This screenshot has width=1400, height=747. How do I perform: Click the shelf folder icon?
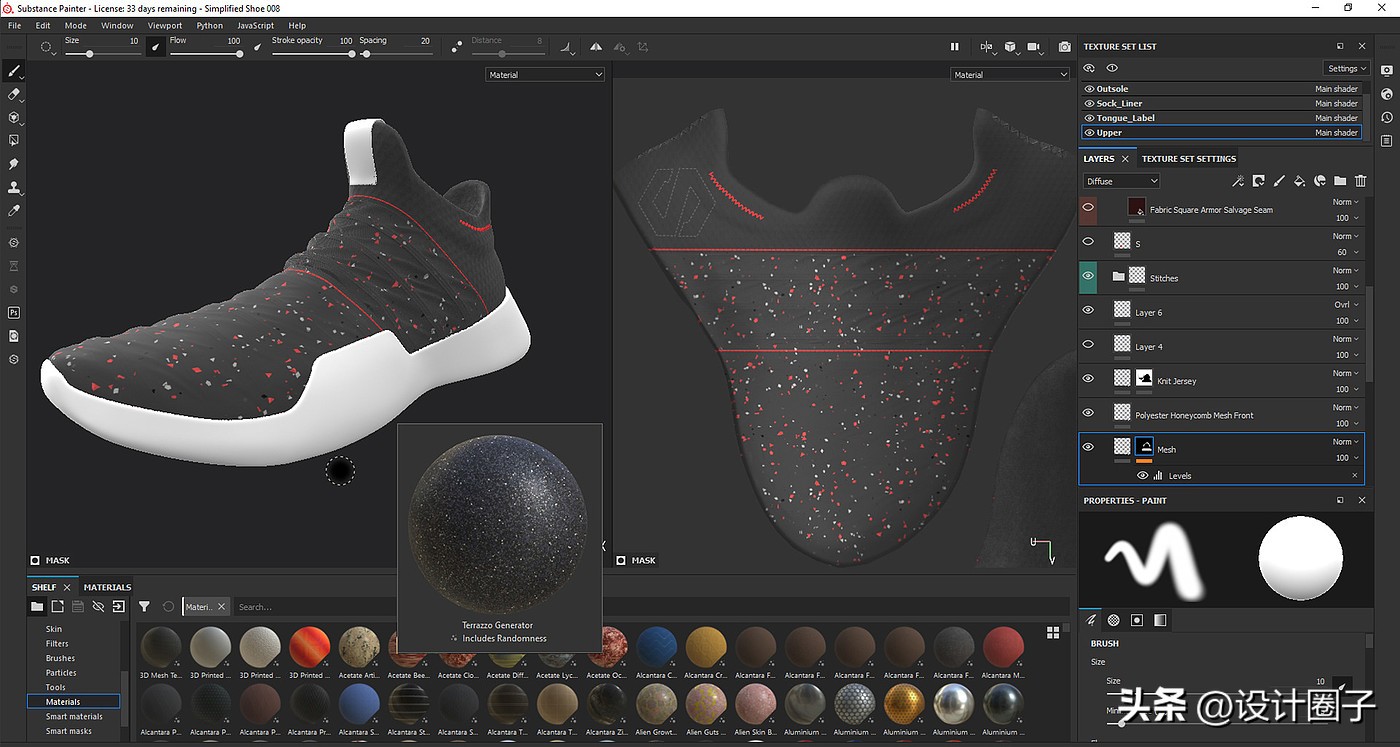pyautogui.click(x=37, y=606)
